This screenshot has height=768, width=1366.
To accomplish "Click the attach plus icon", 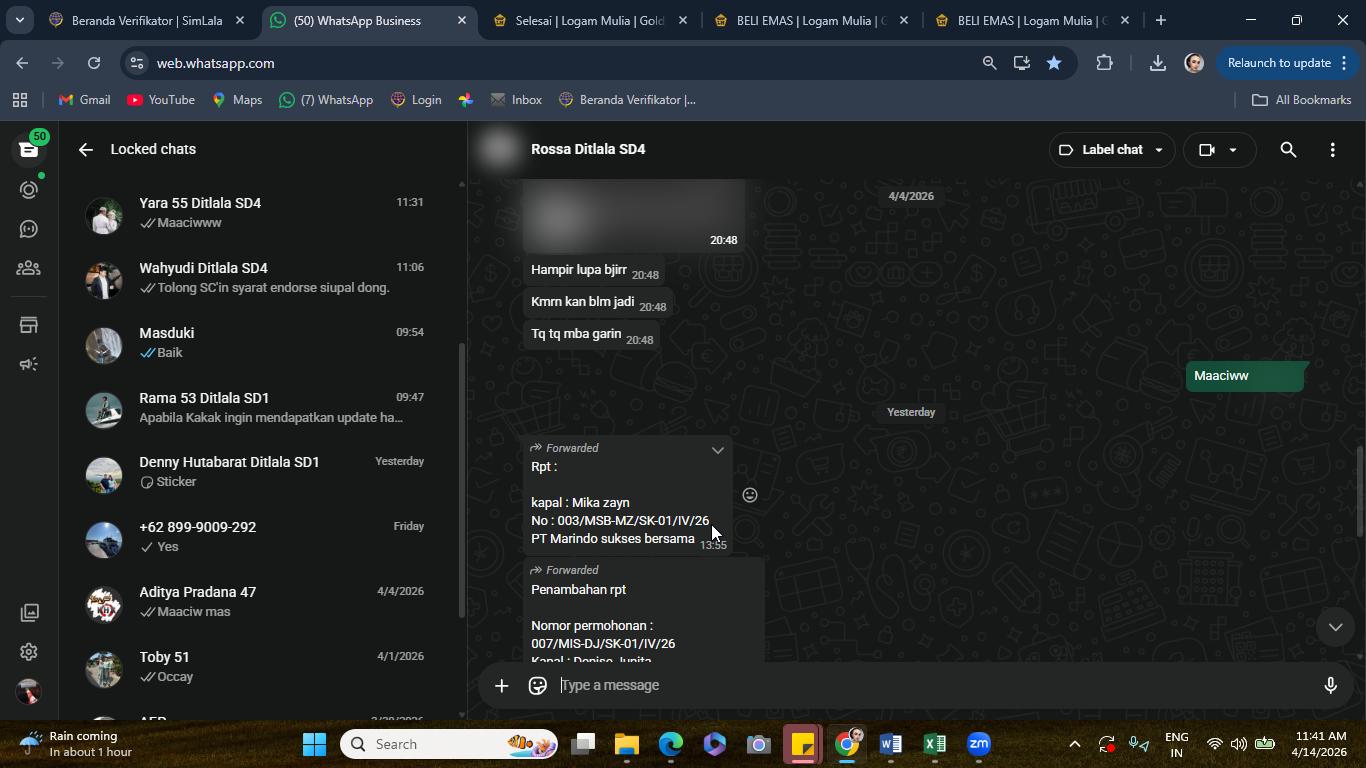I will coord(502,685).
